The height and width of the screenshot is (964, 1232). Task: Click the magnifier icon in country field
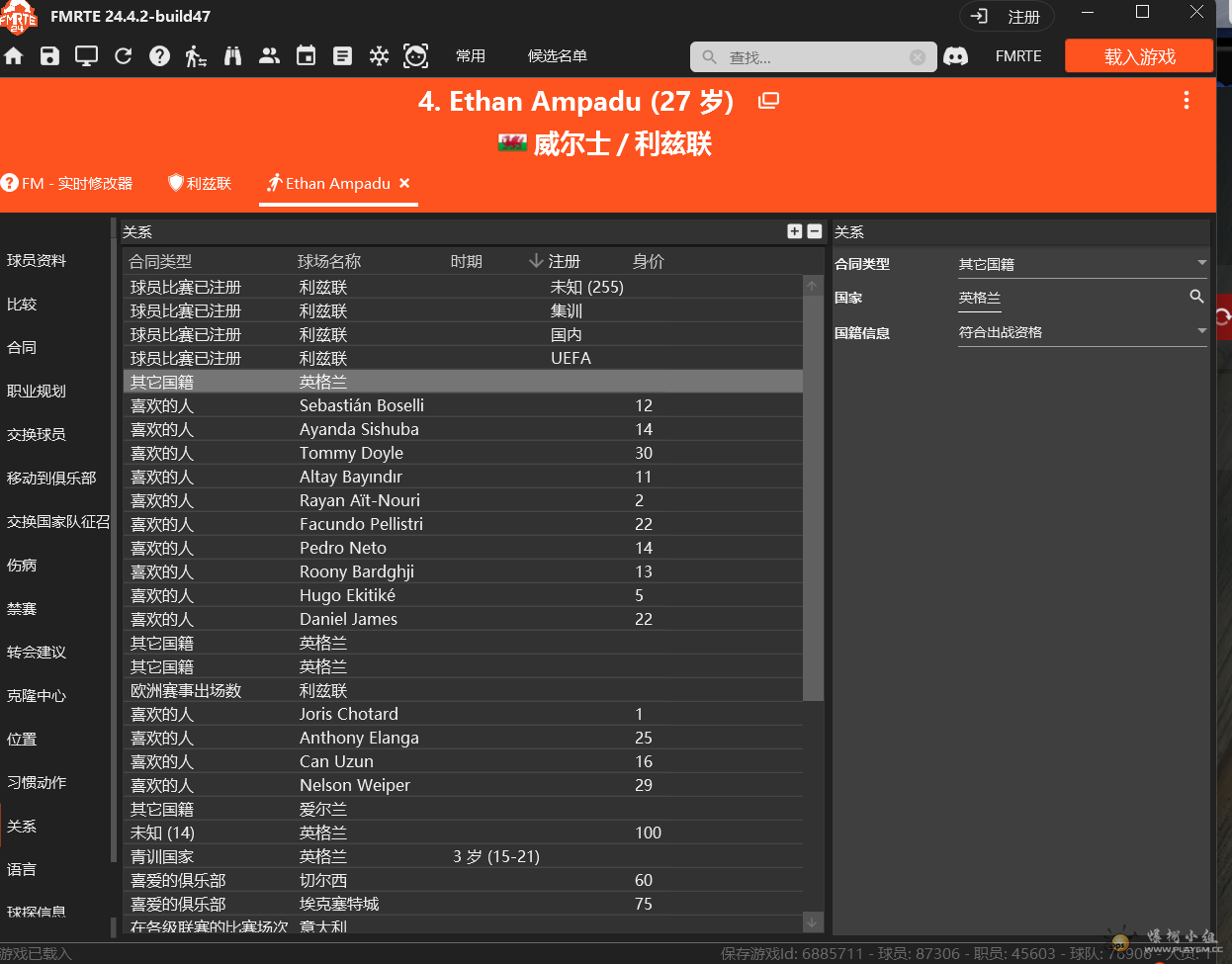pyautogui.click(x=1196, y=297)
